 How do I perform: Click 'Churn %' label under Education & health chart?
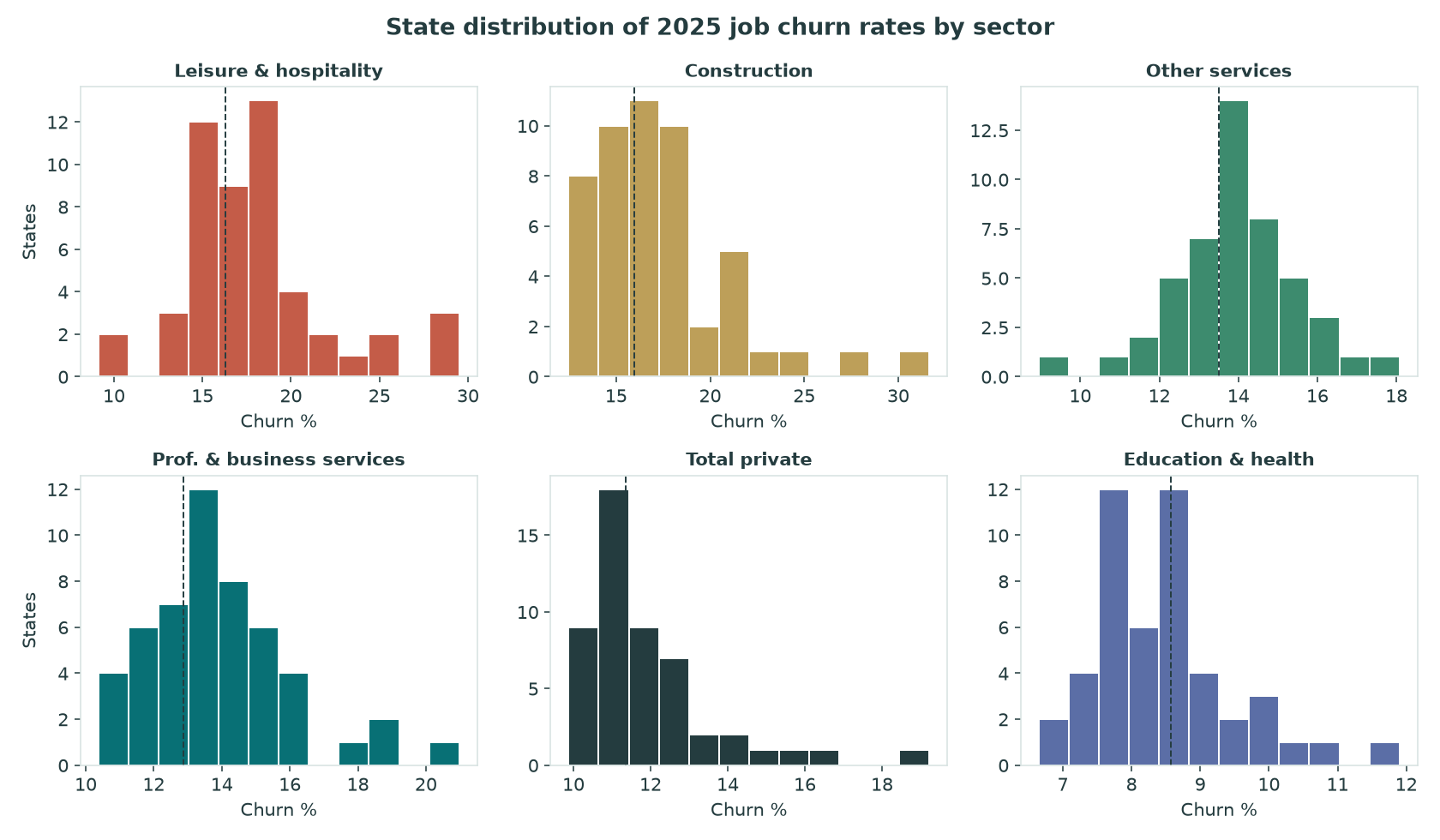tap(1218, 809)
